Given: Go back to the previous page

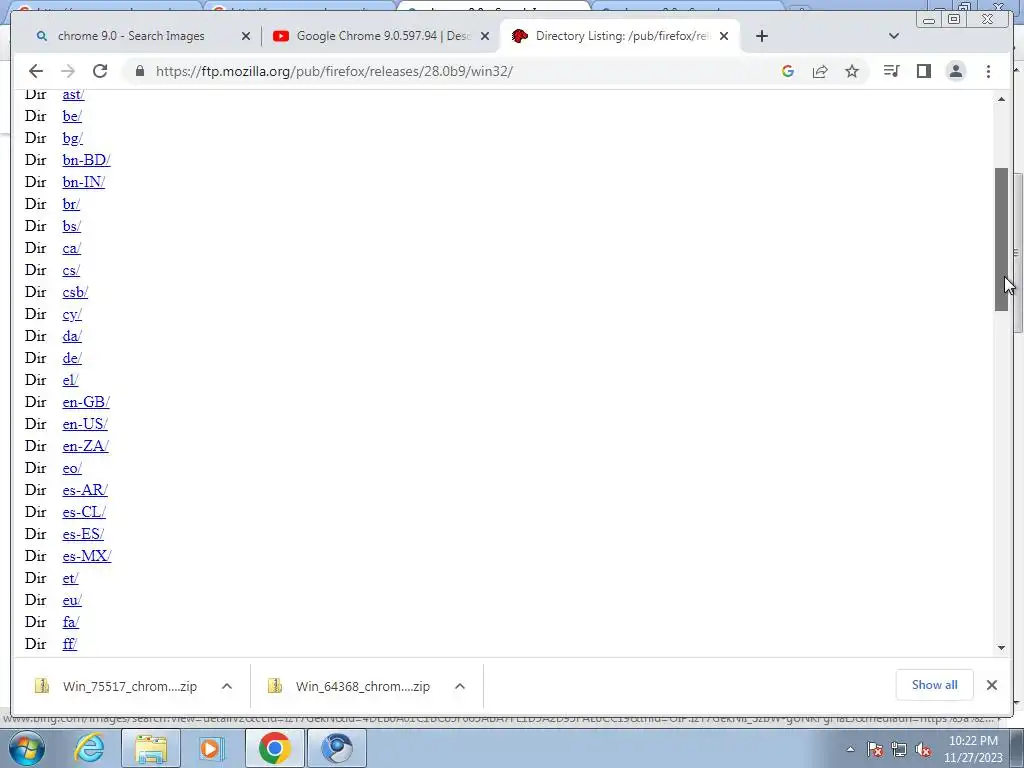Looking at the screenshot, I should pos(36,71).
